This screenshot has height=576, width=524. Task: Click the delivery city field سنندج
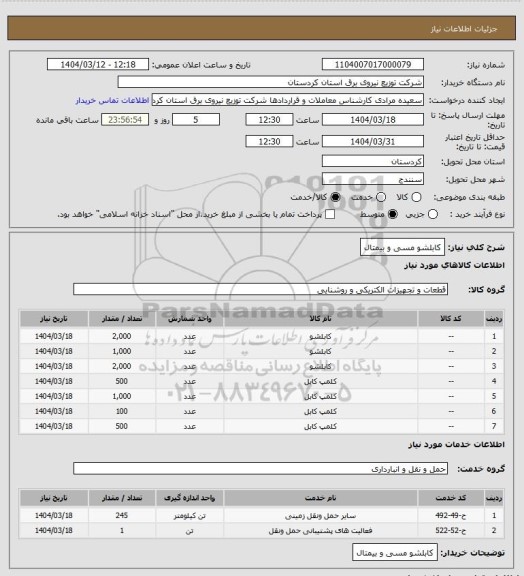point(373,179)
